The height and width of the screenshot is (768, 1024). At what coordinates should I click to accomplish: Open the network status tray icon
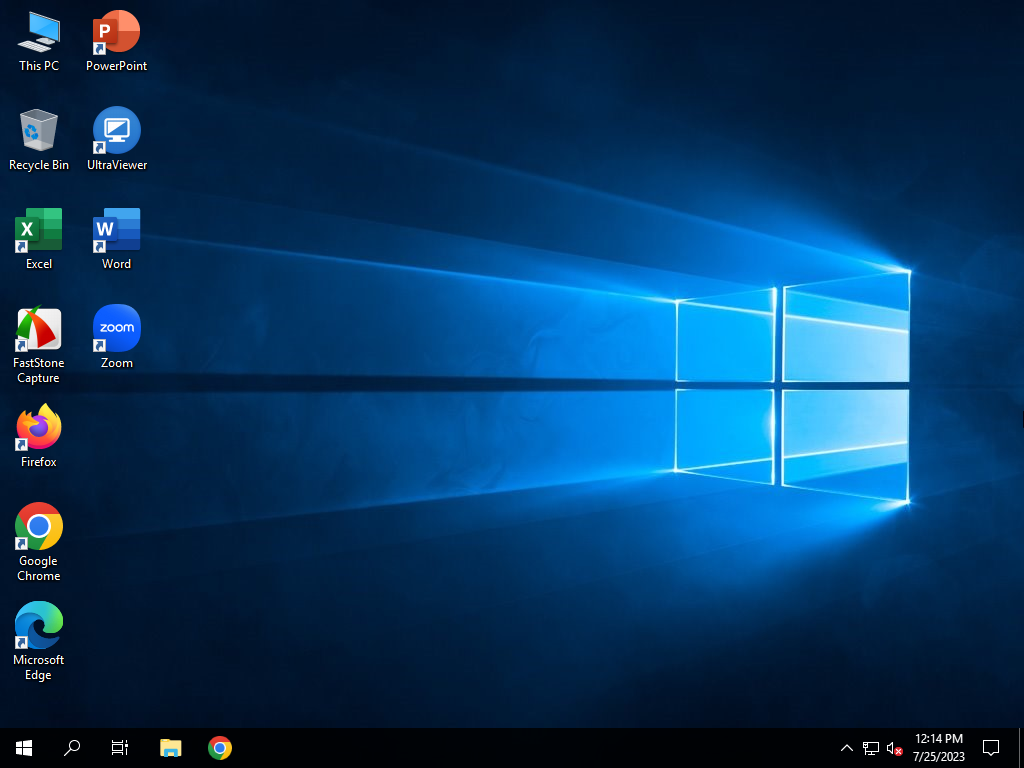pyautogui.click(x=871, y=748)
